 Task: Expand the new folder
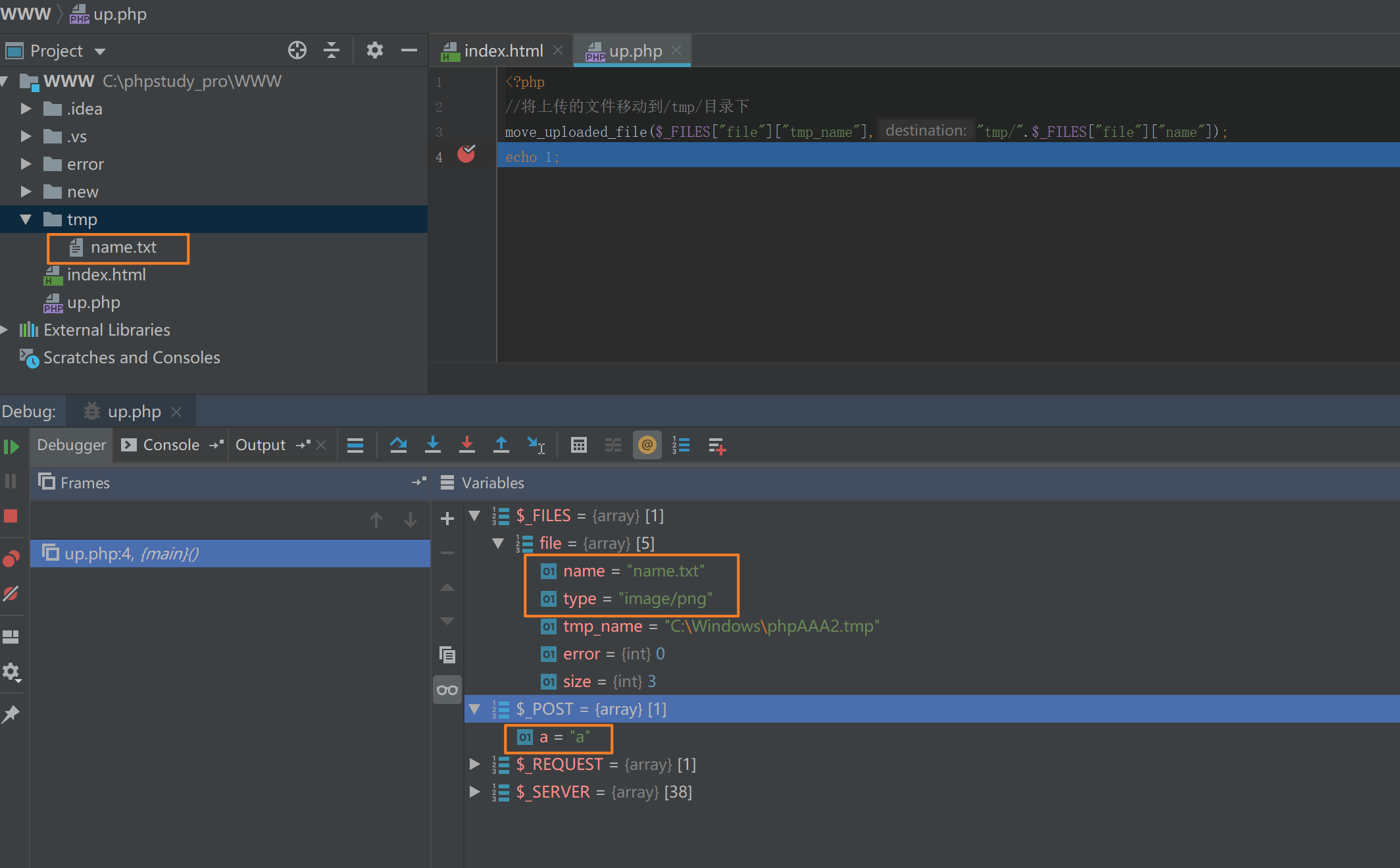coord(26,191)
